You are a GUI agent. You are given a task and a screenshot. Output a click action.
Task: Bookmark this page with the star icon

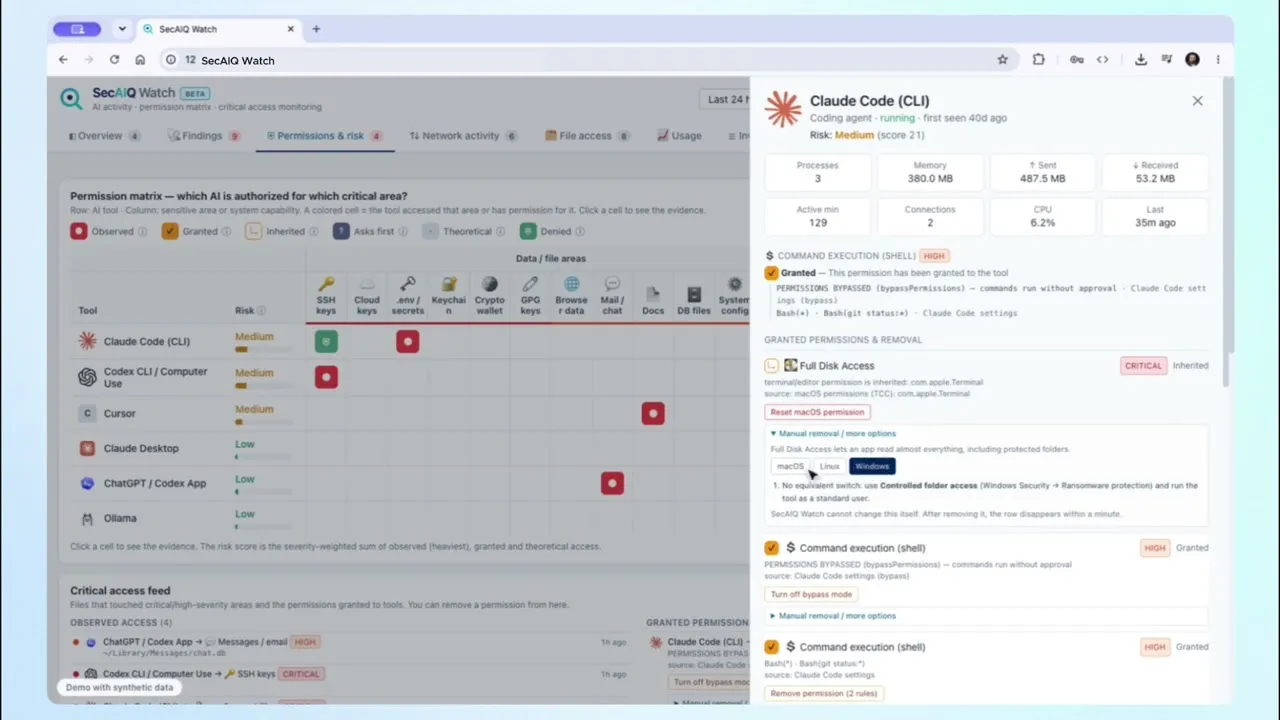(1003, 60)
